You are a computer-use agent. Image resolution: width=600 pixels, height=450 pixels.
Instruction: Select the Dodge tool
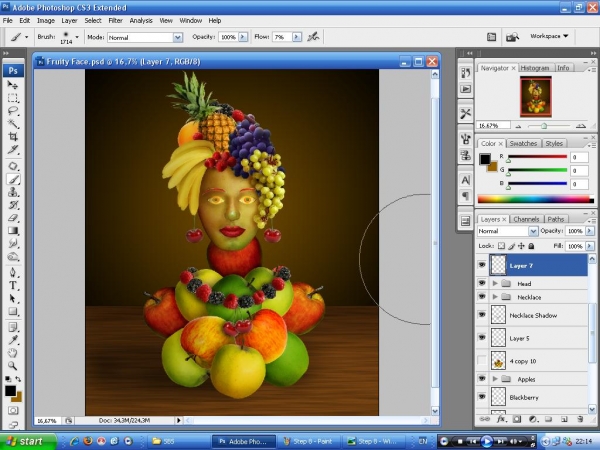coord(13,257)
